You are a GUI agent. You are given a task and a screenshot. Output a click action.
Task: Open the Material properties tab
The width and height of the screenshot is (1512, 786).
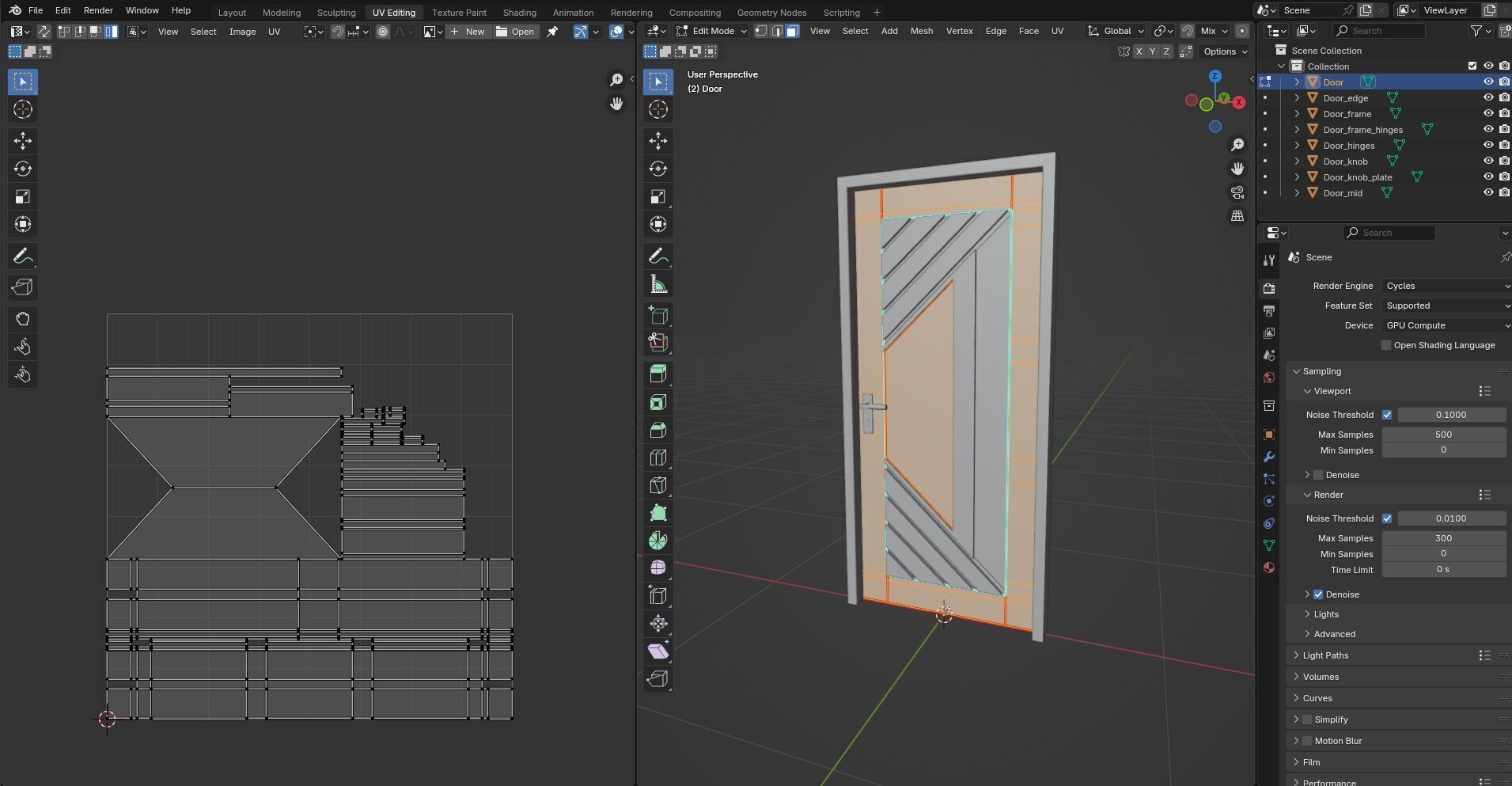1269,568
